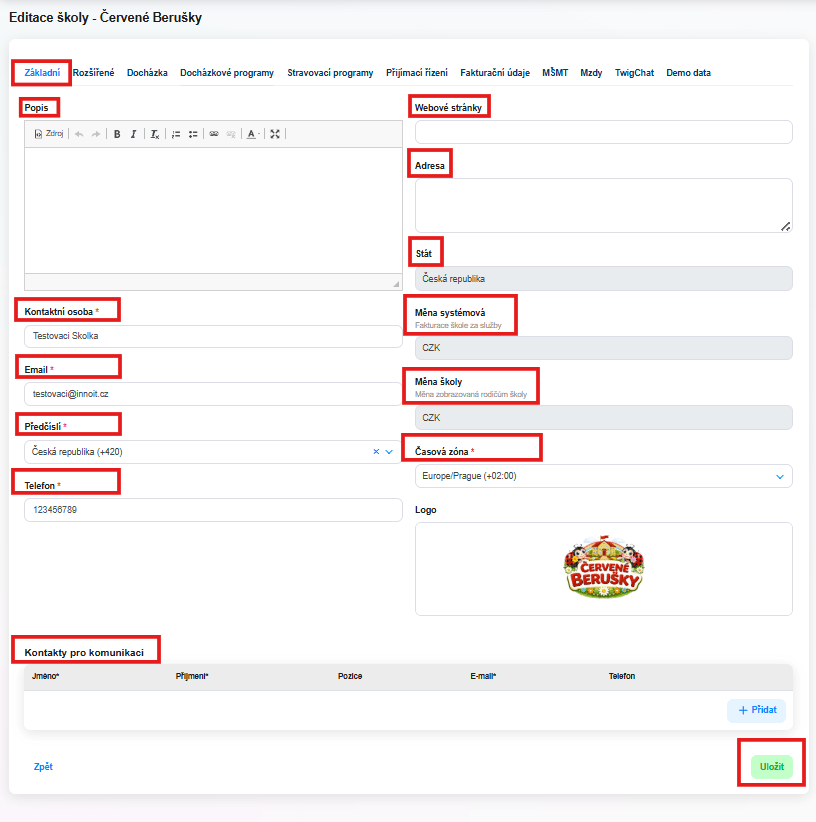Click the Červené Berušky logo image

[x=604, y=567]
